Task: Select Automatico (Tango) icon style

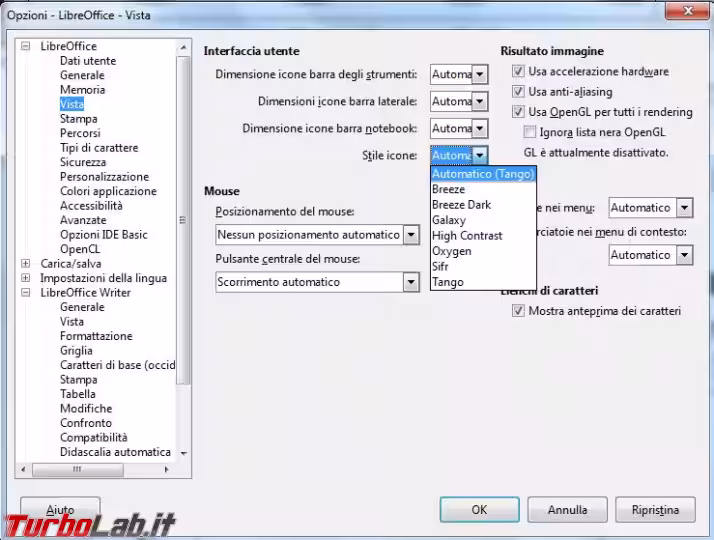Action: point(483,174)
